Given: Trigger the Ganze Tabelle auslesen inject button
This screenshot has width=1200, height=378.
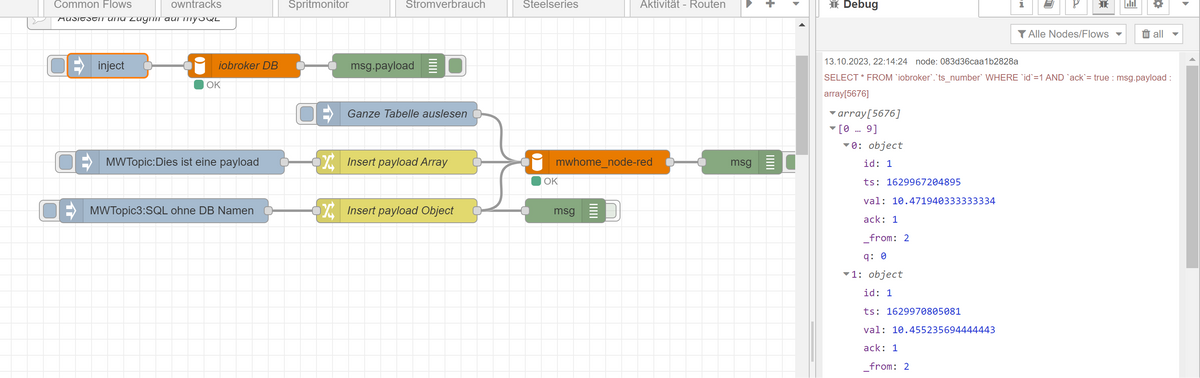Looking at the screenshot, I should (308, 114).
